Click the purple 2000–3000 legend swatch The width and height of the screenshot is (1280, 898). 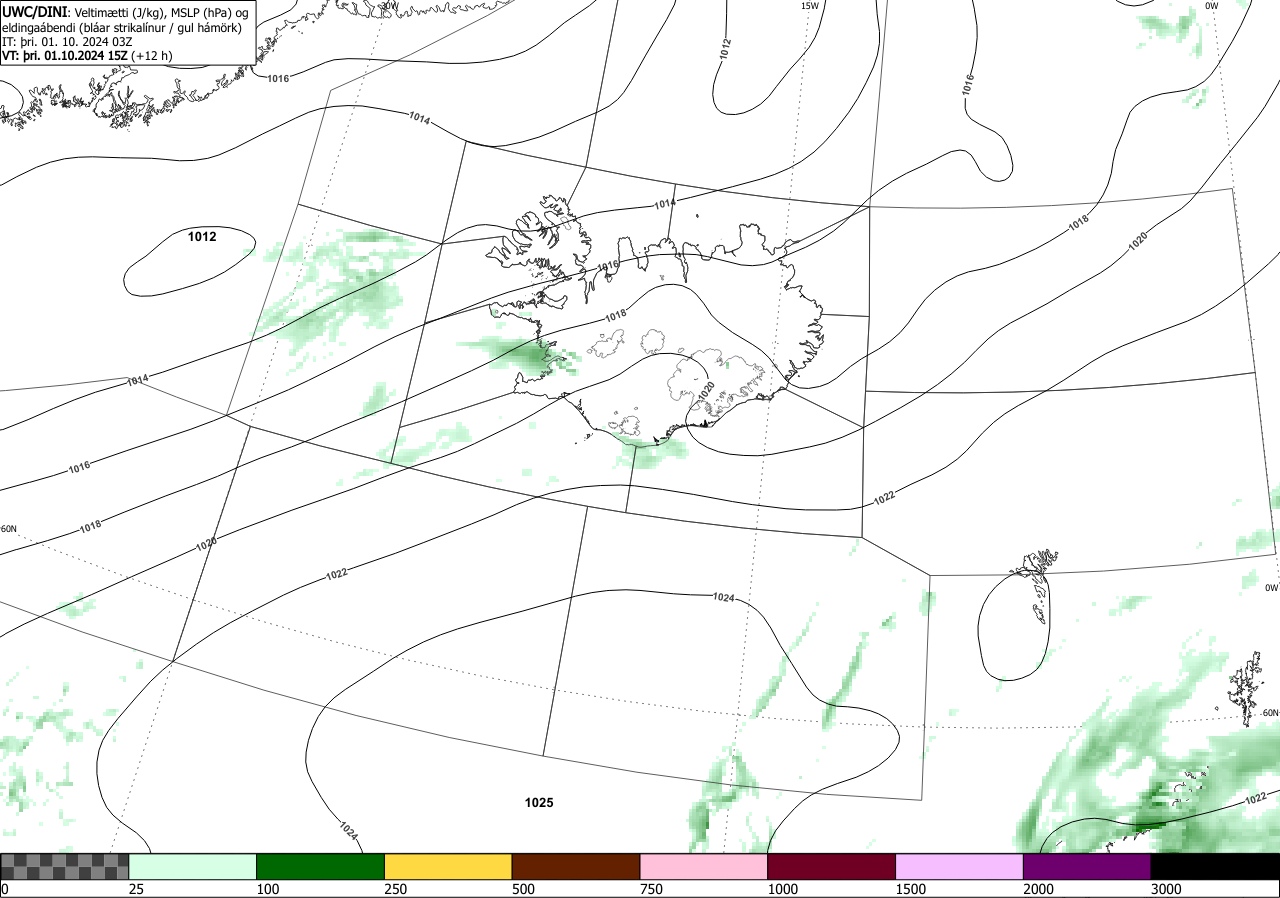tap(1087, 866)
